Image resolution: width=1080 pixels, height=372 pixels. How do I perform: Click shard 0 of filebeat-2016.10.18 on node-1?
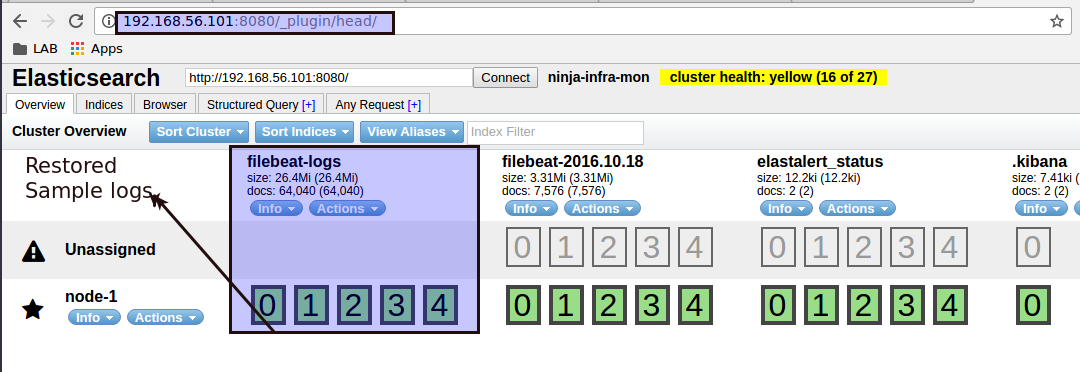tap(523, 305)
